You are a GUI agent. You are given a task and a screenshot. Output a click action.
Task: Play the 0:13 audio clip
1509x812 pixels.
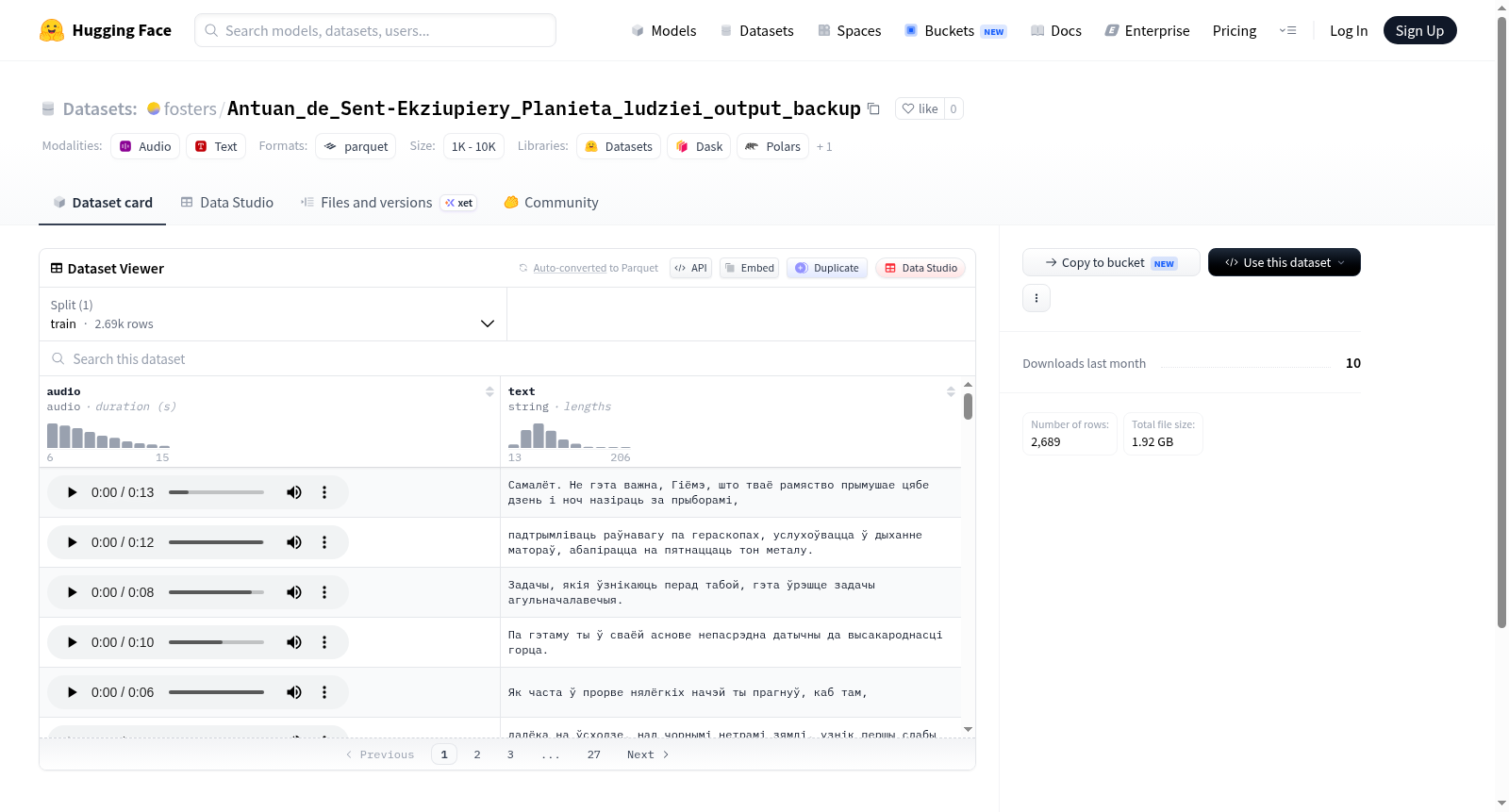(72, 492)
